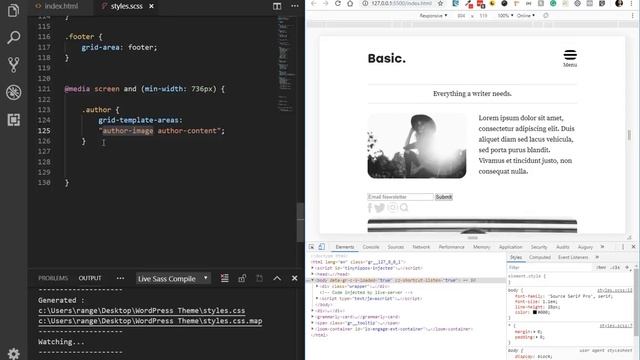Expand the head element in the DOM tree

[x=313, y=274]
